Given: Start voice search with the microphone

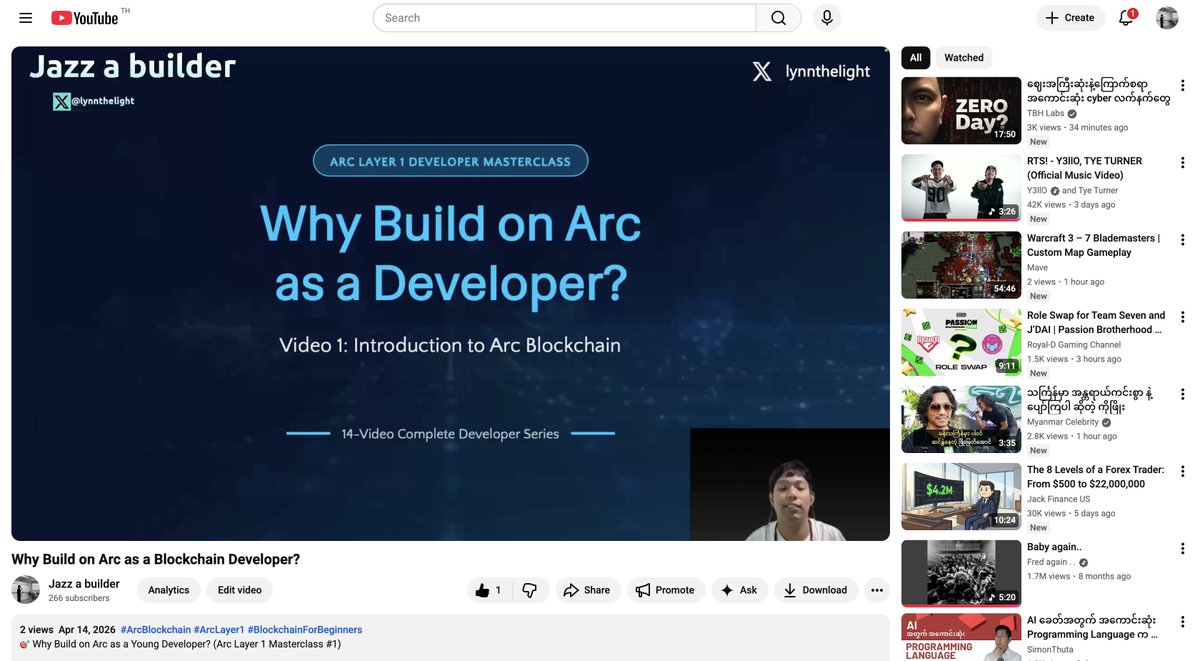Looking at the screenshot, I should (827, 18).
